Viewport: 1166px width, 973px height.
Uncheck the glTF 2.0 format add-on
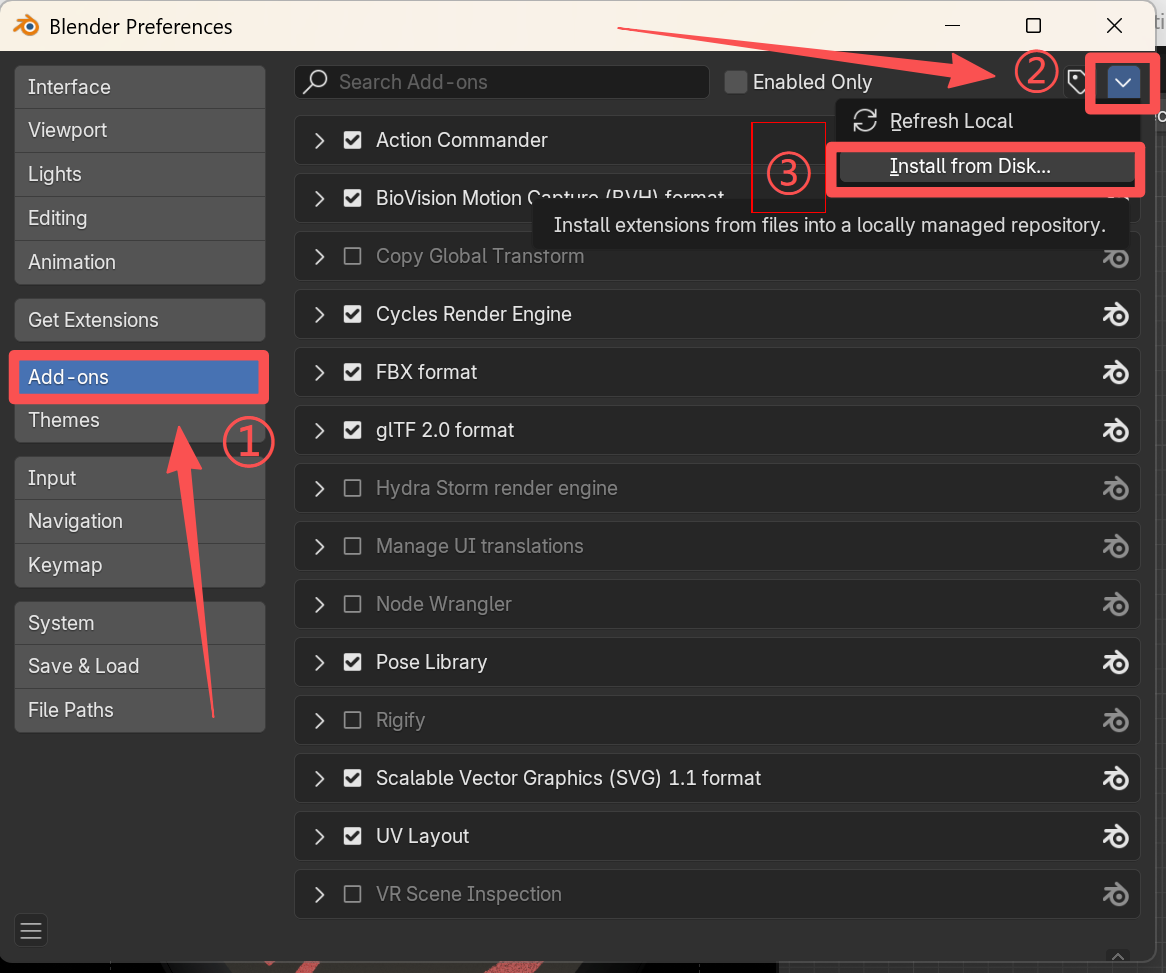[x=352, y=430]
